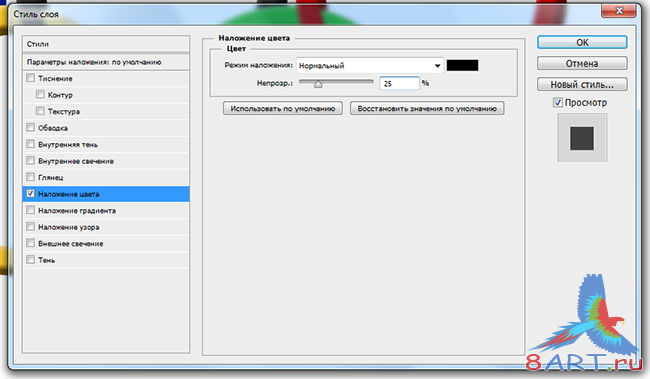Click the opacity percent input field
Viewport: 650px width, 379px height.
point(399,83)
